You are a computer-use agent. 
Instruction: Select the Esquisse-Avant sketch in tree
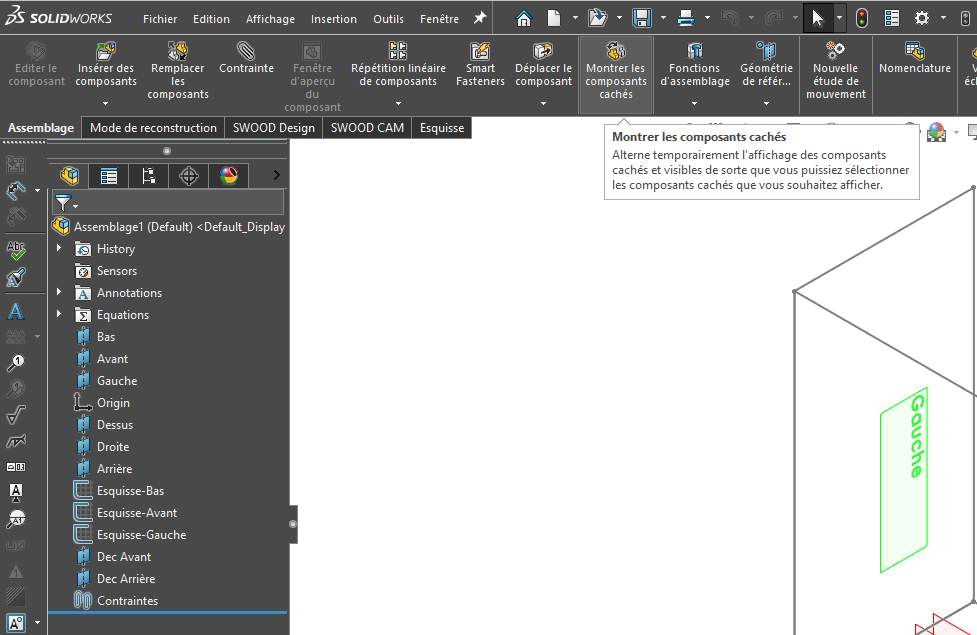click(137, 513)
